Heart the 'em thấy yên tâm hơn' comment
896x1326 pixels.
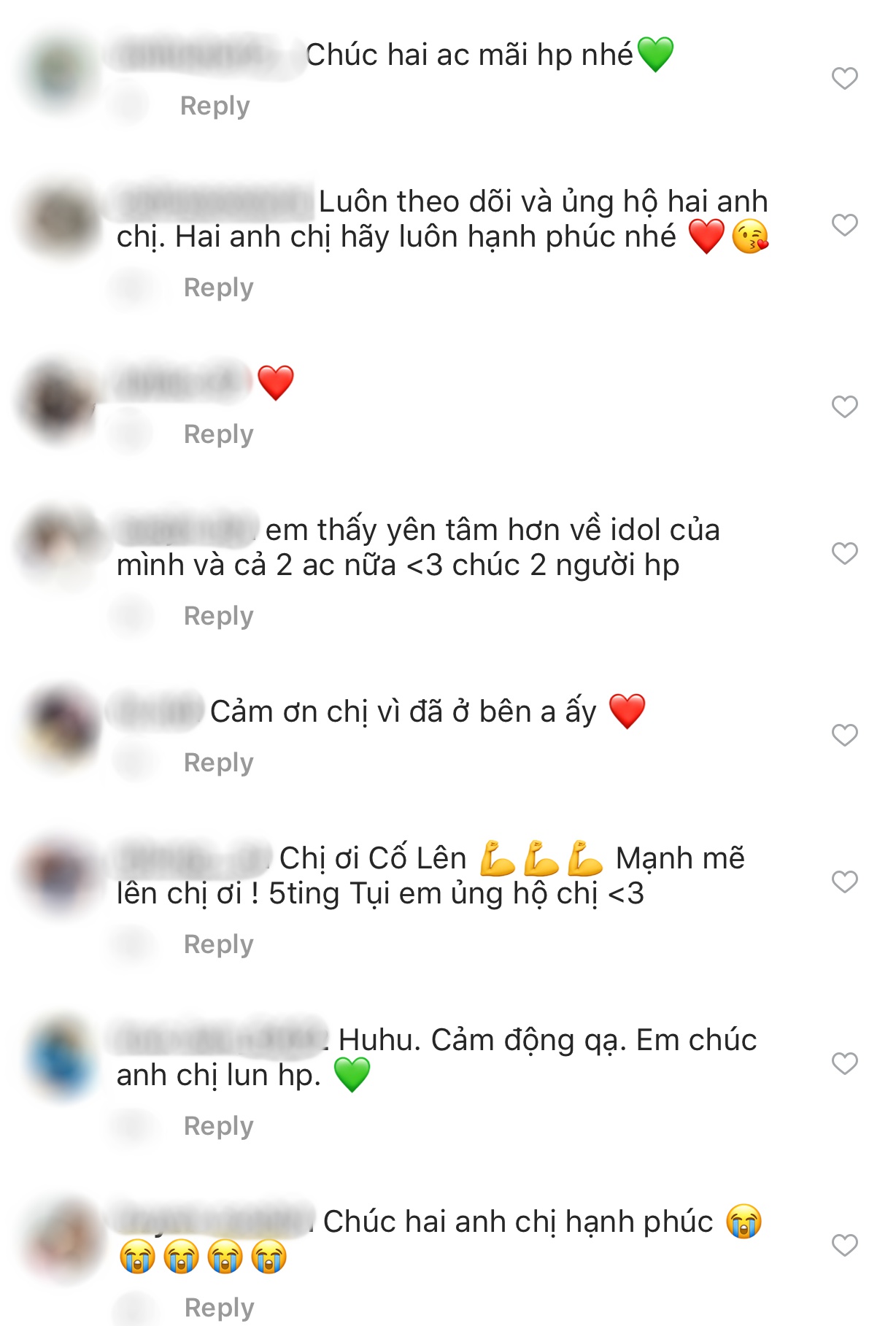844,553
